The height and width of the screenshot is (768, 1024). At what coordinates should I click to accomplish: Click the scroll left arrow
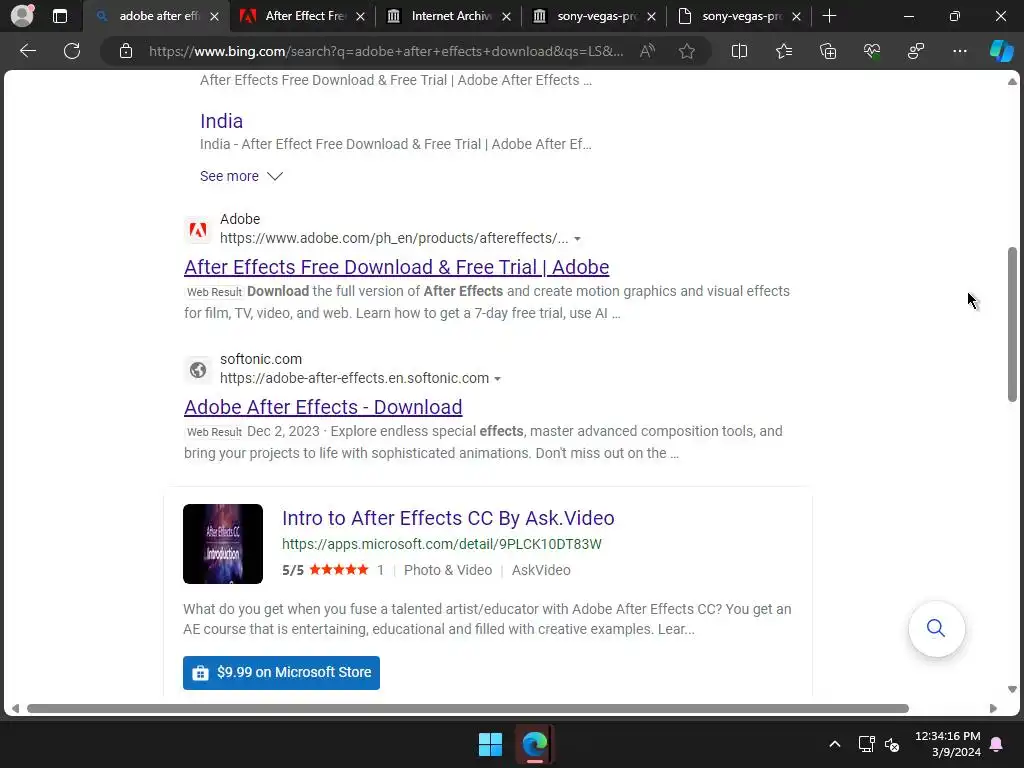[15, 709]
